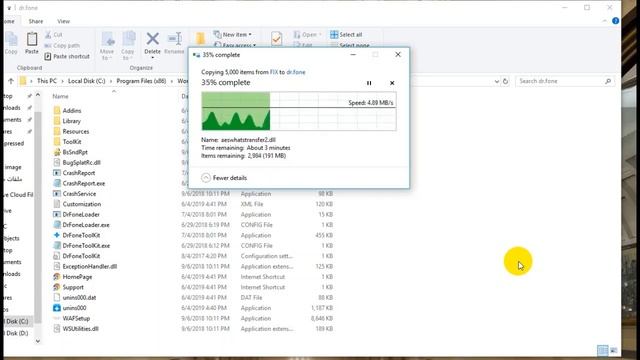Viewport: 640px width, 360px height.
Task: Click Program Files (x86) in the breadcrumb
Action: (x=141, y=81)
